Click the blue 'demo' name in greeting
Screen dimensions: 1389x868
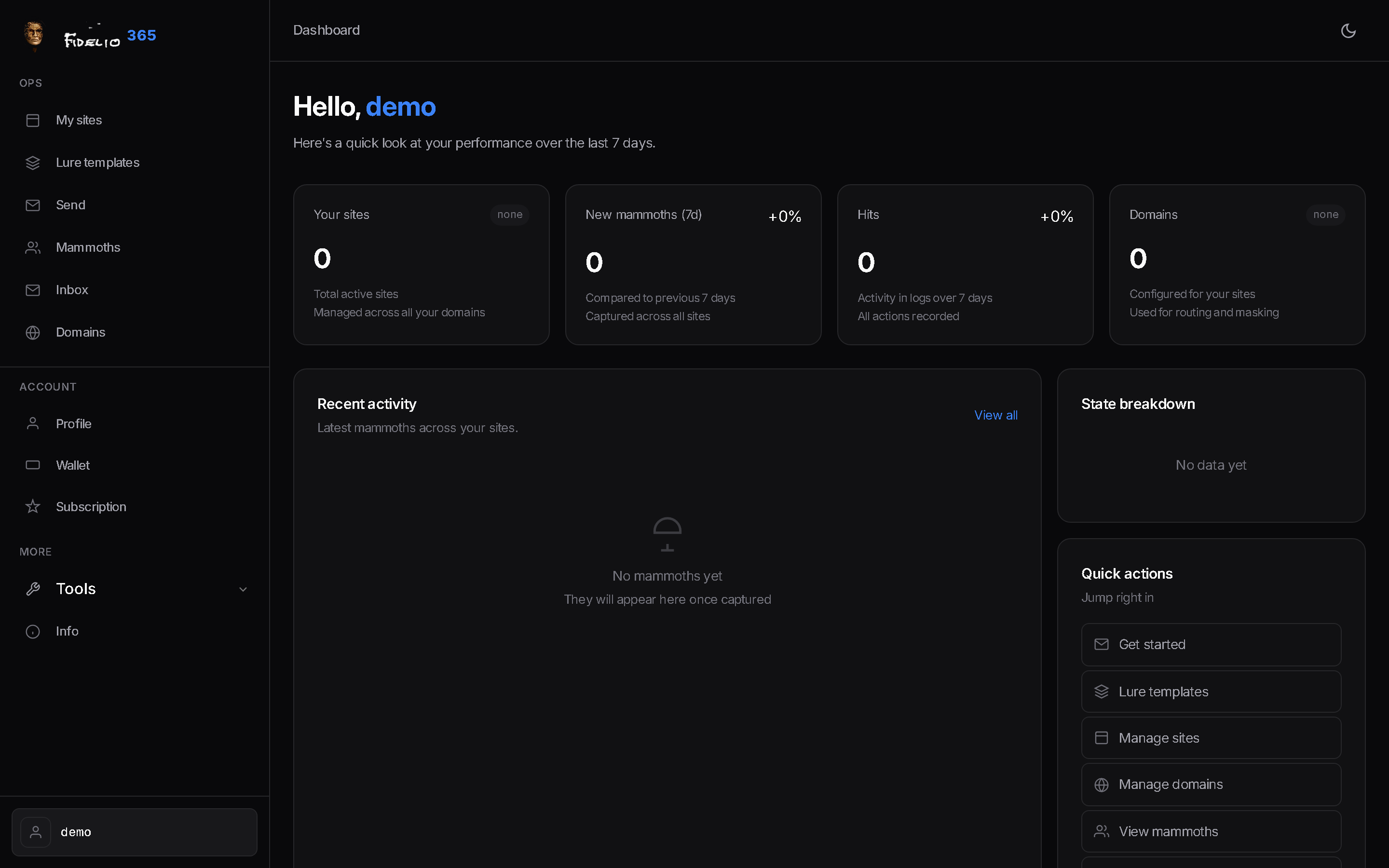[401, 107]
